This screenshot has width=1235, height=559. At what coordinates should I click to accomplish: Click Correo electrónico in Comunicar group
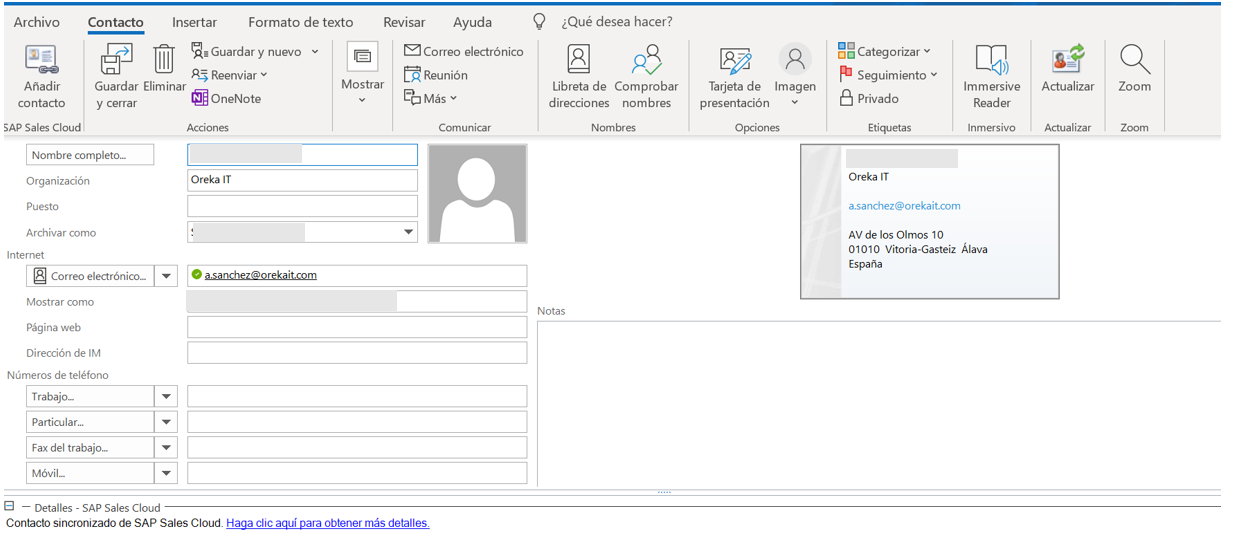(x=464, y=51)
